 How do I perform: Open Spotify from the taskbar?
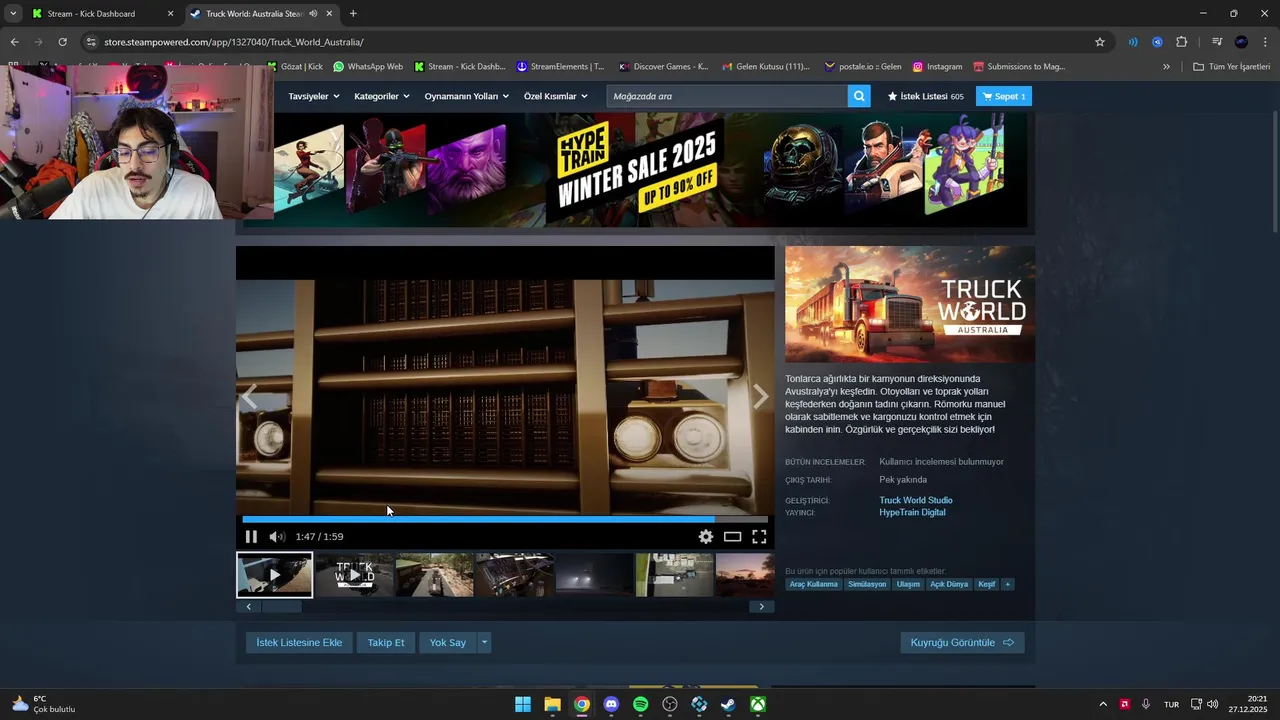click(641, 704)
